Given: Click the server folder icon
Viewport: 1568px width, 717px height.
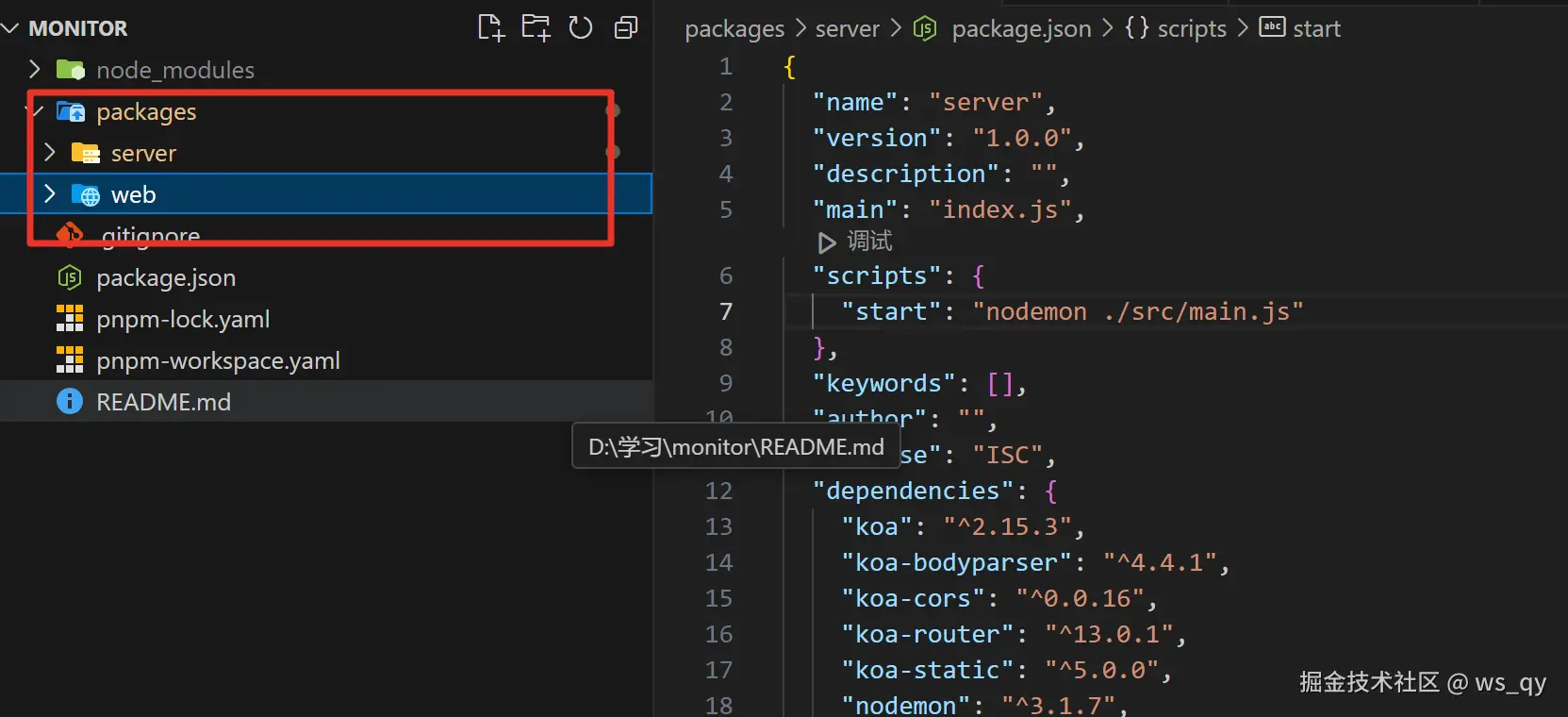Looking at the screenshot, I should pos(86,153).
